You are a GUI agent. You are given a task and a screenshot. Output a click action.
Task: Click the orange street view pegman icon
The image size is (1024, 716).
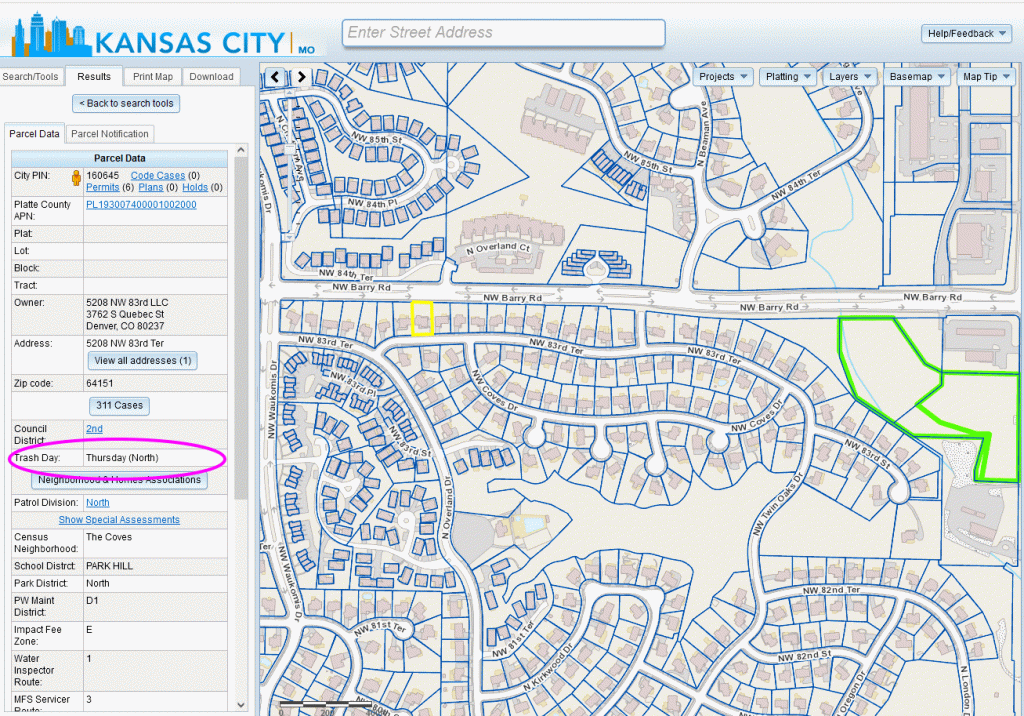tap(75, 178)
